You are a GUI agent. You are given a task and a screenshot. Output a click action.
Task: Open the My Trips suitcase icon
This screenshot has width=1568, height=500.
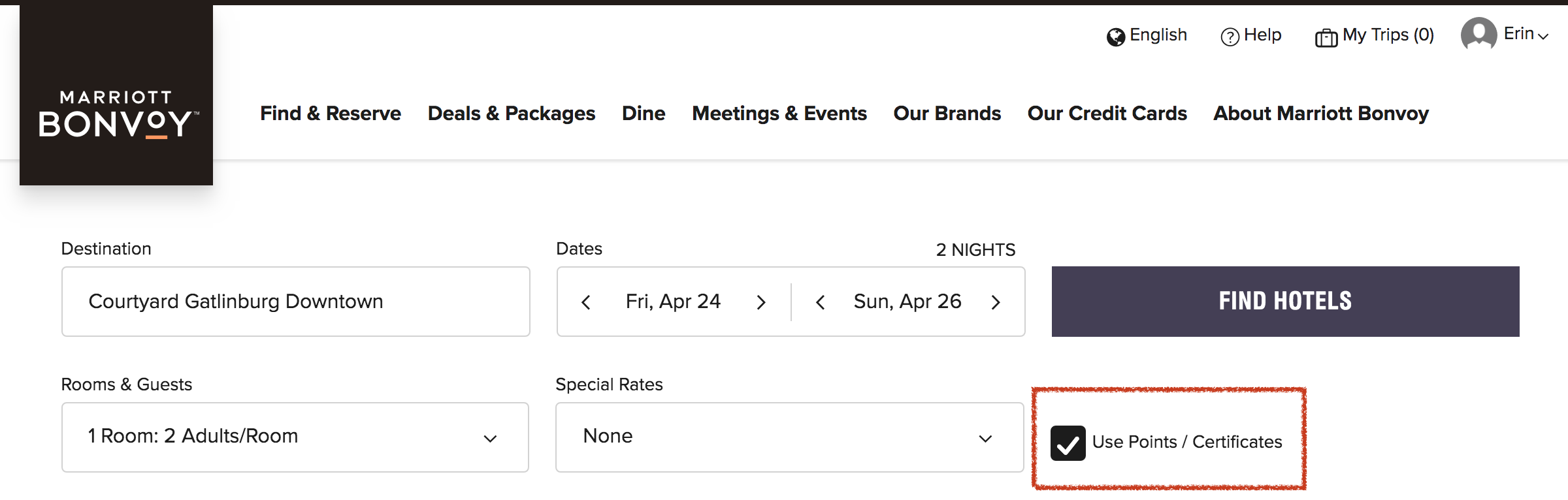pyautogui.click(x=1326, y=38)
